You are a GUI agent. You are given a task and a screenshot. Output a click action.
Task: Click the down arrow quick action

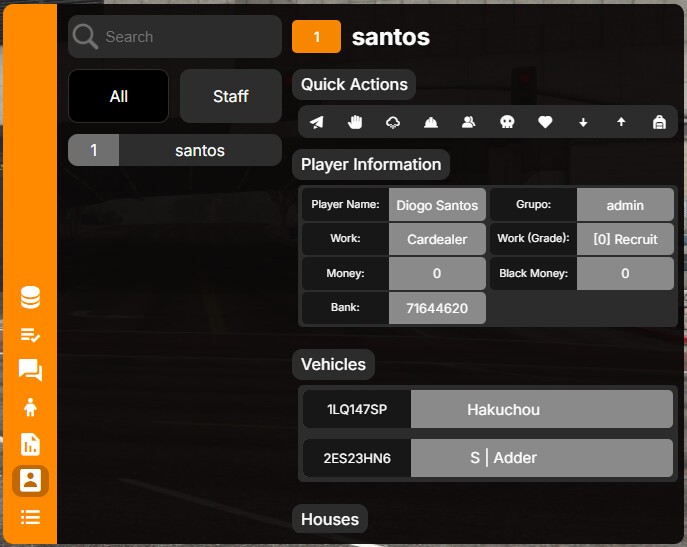click(x=583, y=122)
